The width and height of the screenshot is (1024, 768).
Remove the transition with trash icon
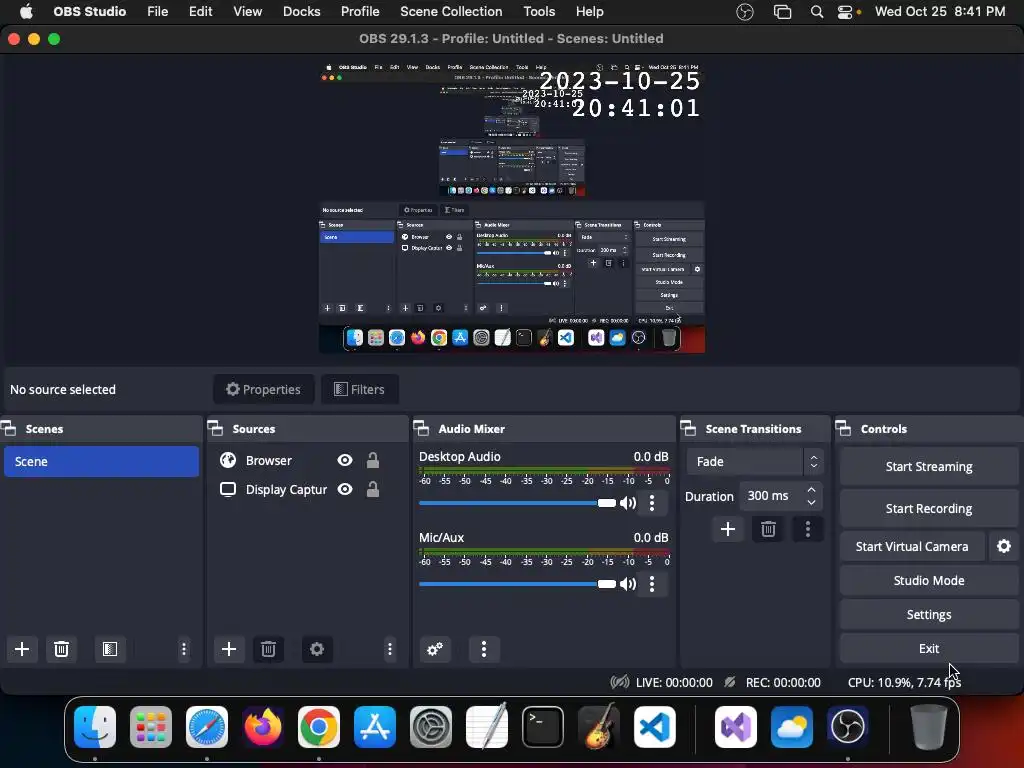point(768,529)
